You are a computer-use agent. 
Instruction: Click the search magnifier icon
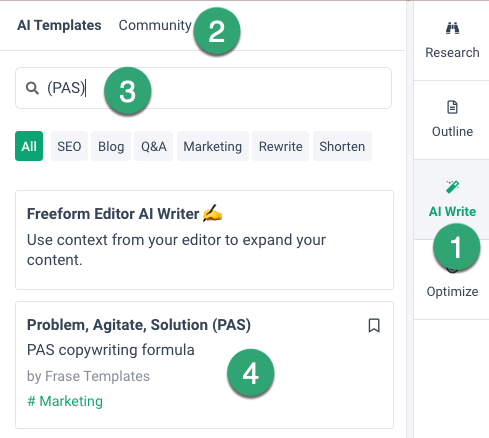(x=32, y=88)
